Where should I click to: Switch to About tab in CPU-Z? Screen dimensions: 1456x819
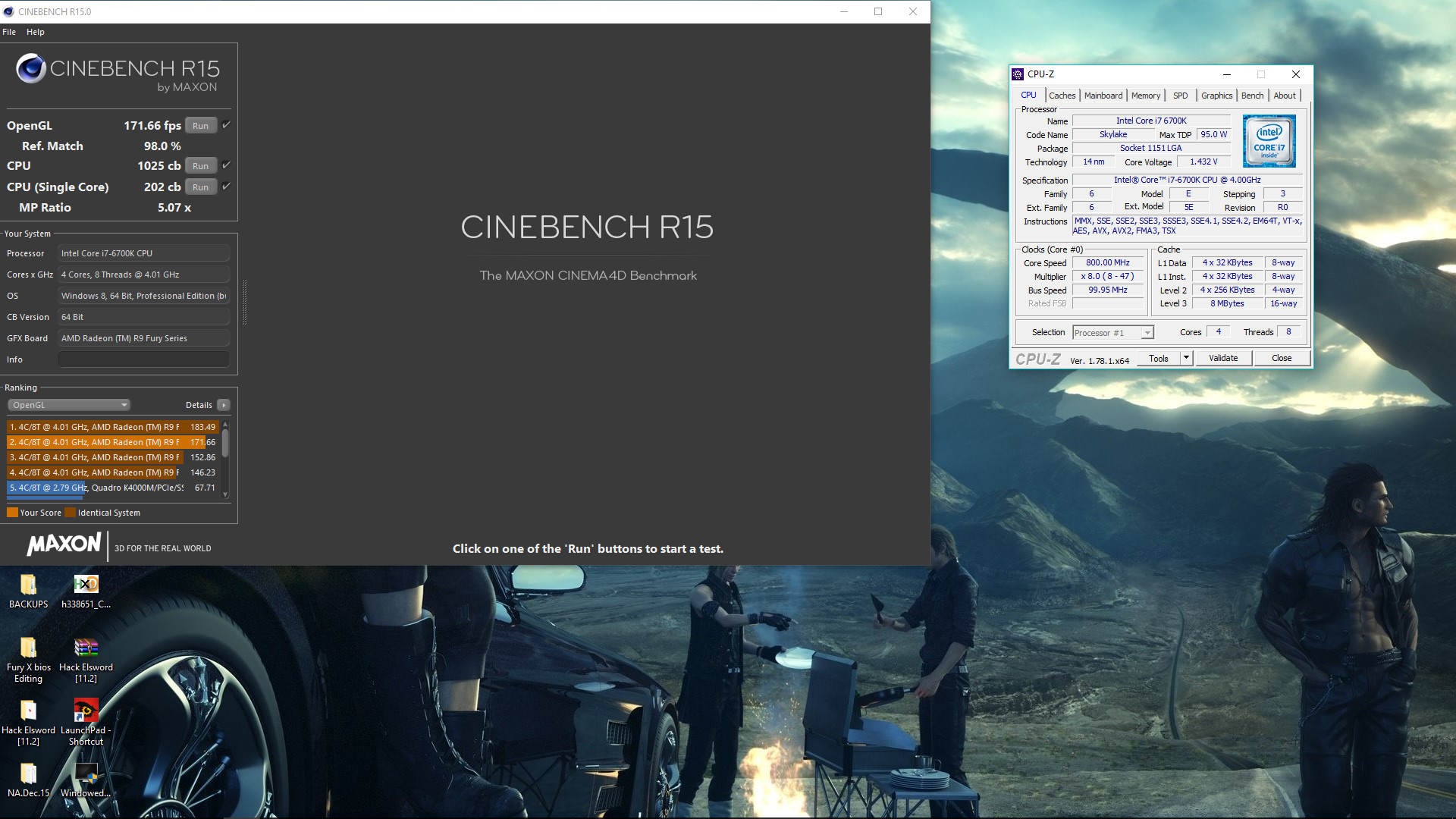click(x=1284, y=96)
